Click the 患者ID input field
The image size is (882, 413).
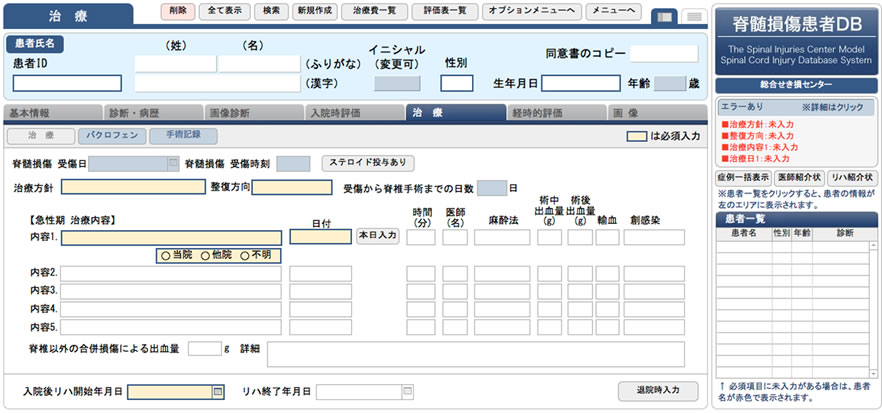[x=67, y=83]
